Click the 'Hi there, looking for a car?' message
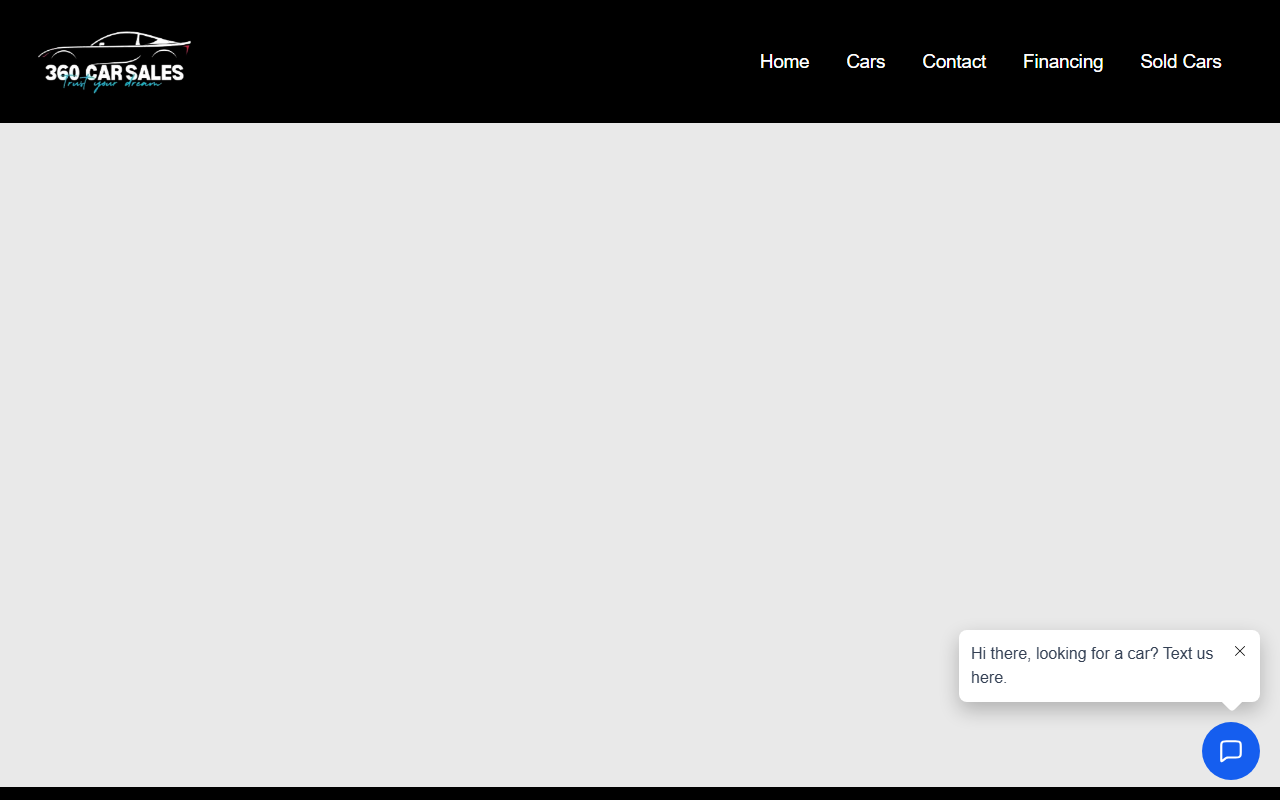The height and width of the screenshot is (800, 1280). point(1092,665)
